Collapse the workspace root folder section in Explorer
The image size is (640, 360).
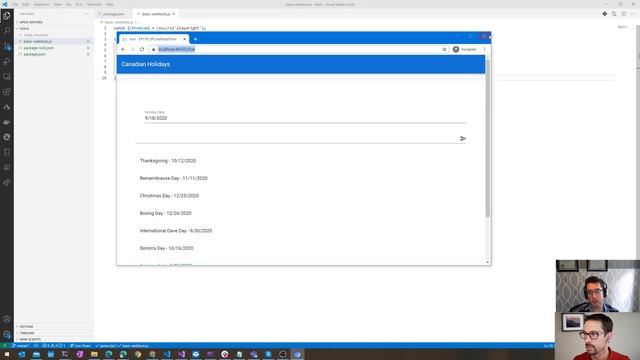55,29
